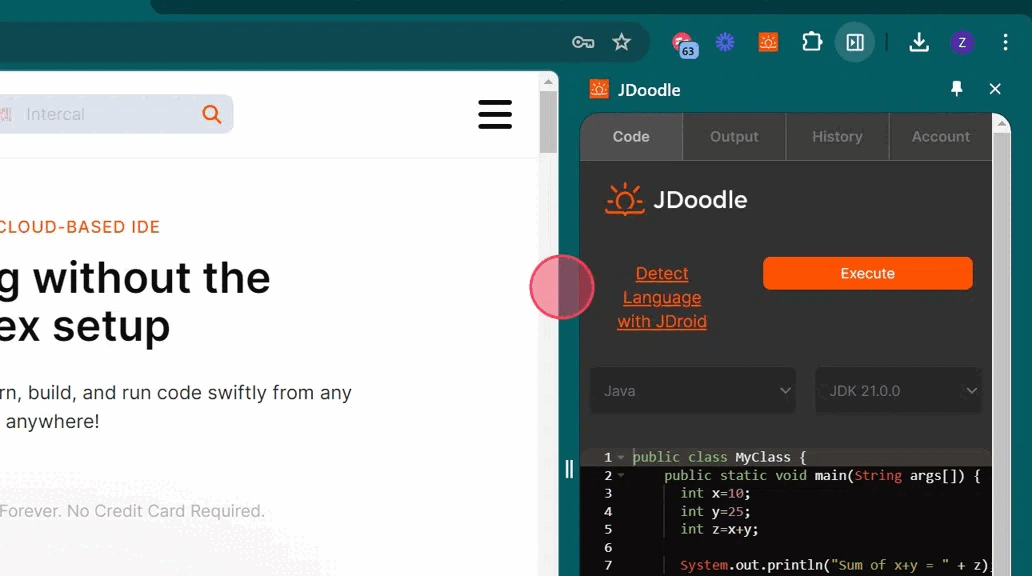The image size is (1032, 576).
Task: Open the Chrome extensions puzzle menu
Action: click(812, 42)
